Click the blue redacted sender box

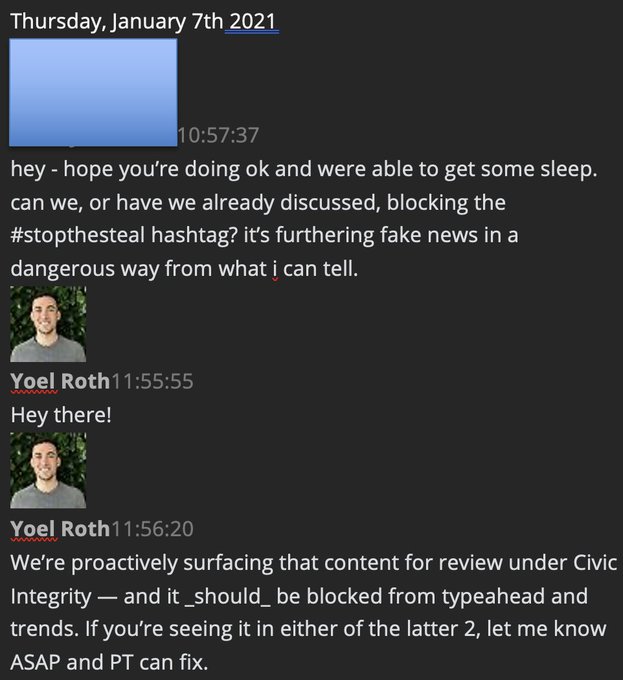(x=93, y=92)
